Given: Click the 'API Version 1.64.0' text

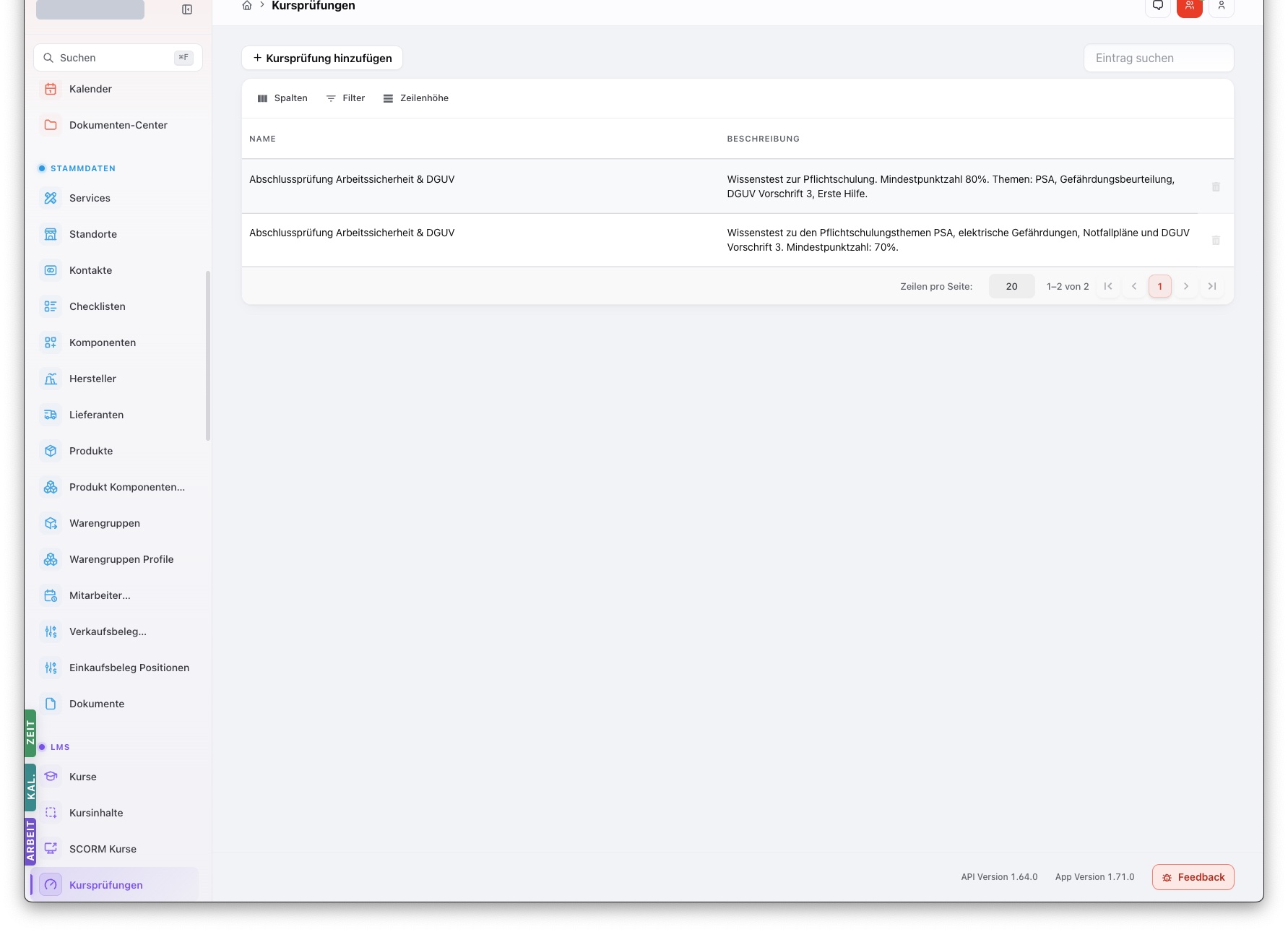Looking at the screenshot, I should 999,877.
